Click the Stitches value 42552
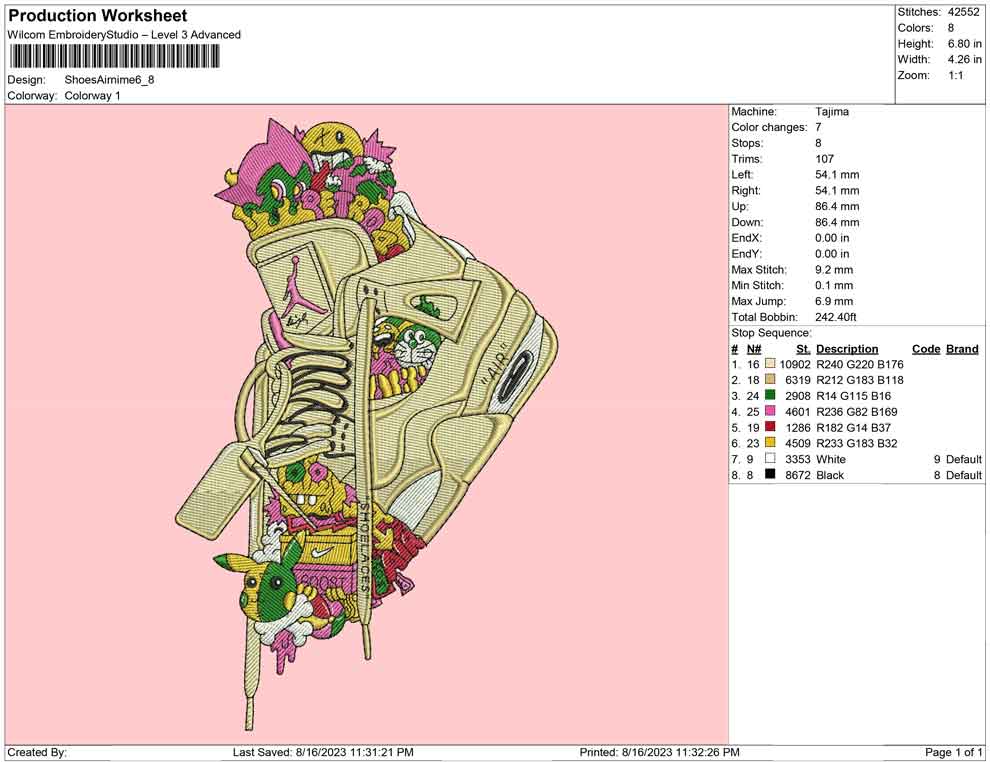The height and width of the screenshot is (762, 990). pos(965,12)
